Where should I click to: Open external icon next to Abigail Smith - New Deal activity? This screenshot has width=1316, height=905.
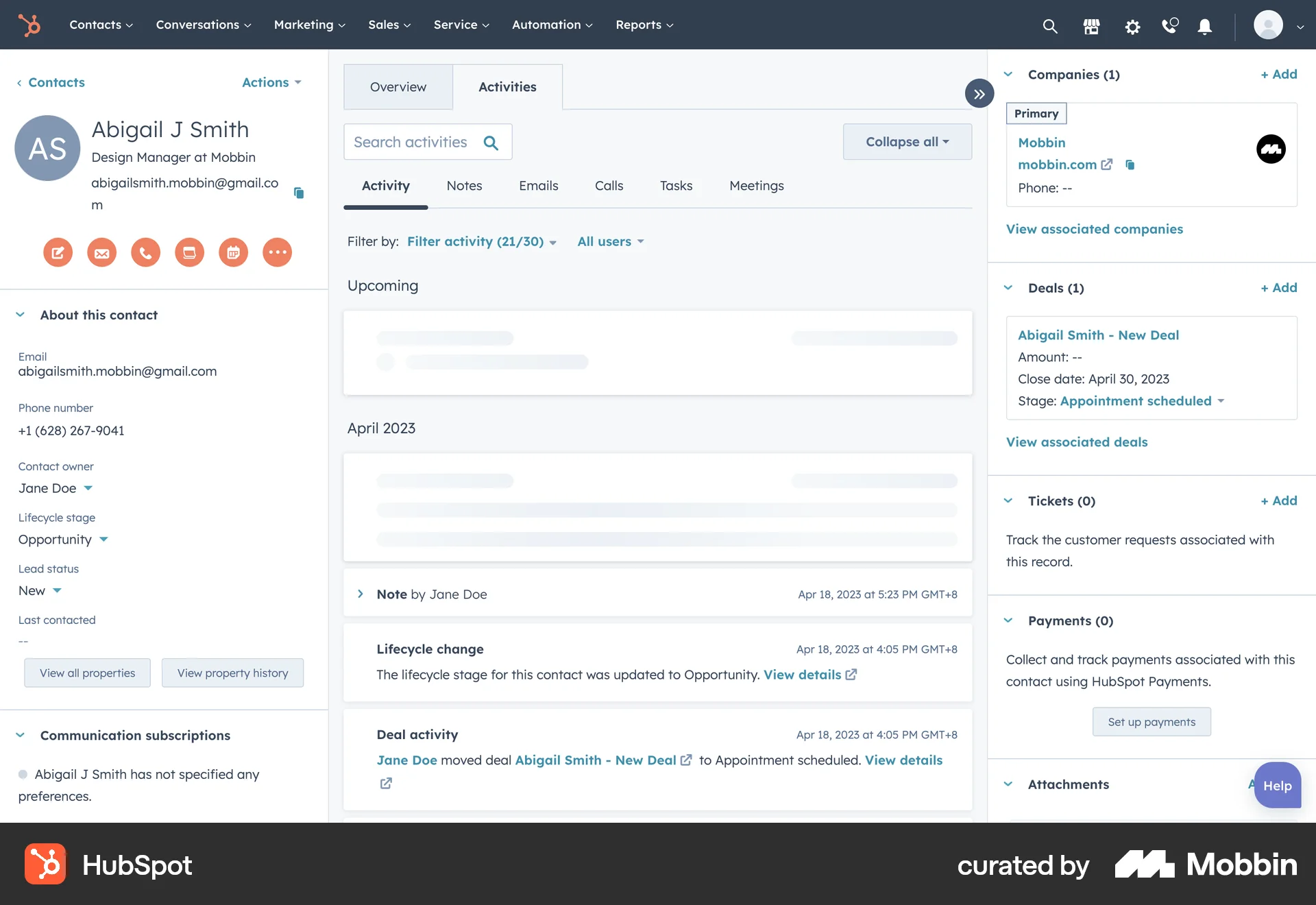click(686, 760)
